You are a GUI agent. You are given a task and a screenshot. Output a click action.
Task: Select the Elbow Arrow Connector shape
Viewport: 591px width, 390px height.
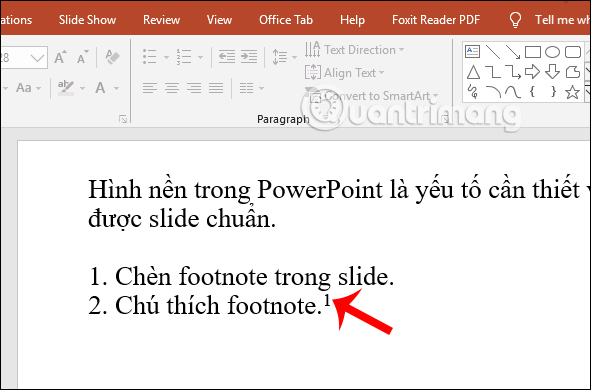[x=513, y=72]
